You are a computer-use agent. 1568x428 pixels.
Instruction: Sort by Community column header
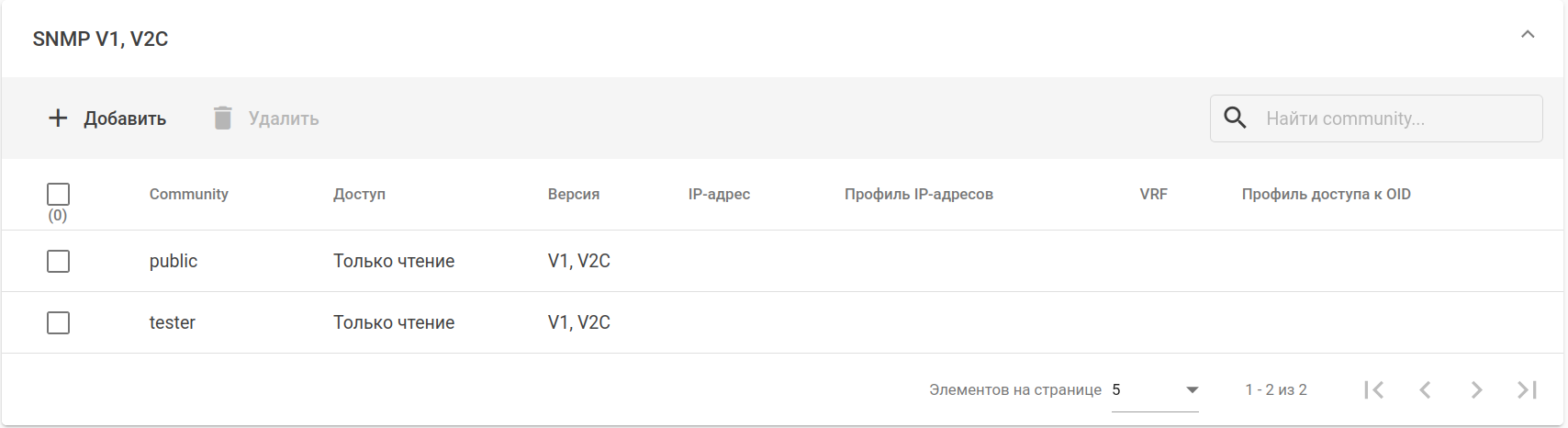pyautogui.click(x=188, y=194)
